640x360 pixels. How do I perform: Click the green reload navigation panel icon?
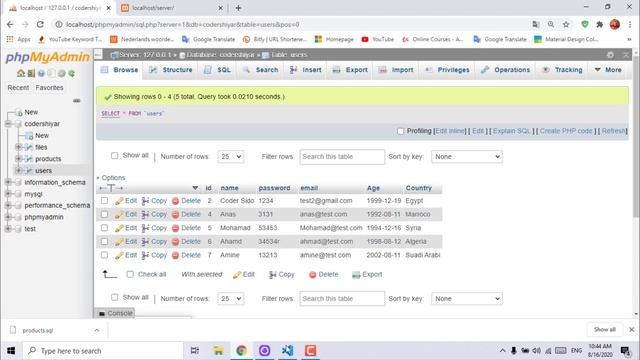click(x=71, y=73)
